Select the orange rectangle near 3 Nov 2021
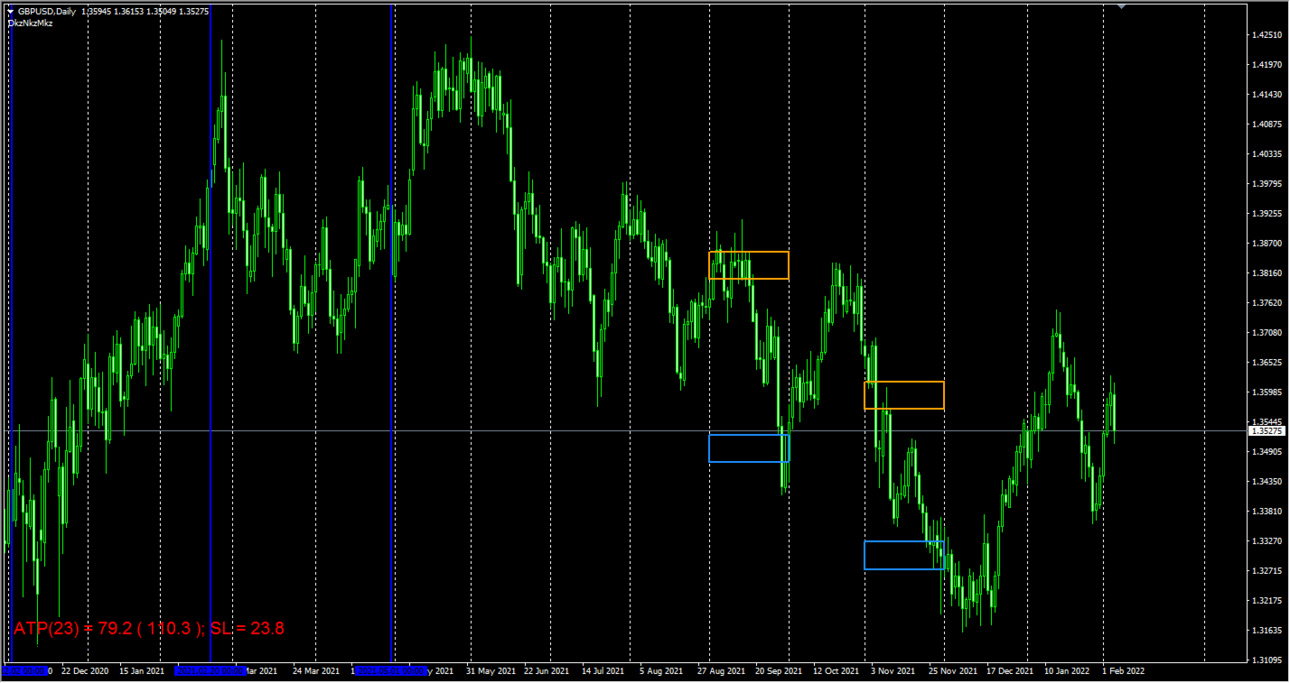Screen dimensions: 1290x683 [904, 395]
